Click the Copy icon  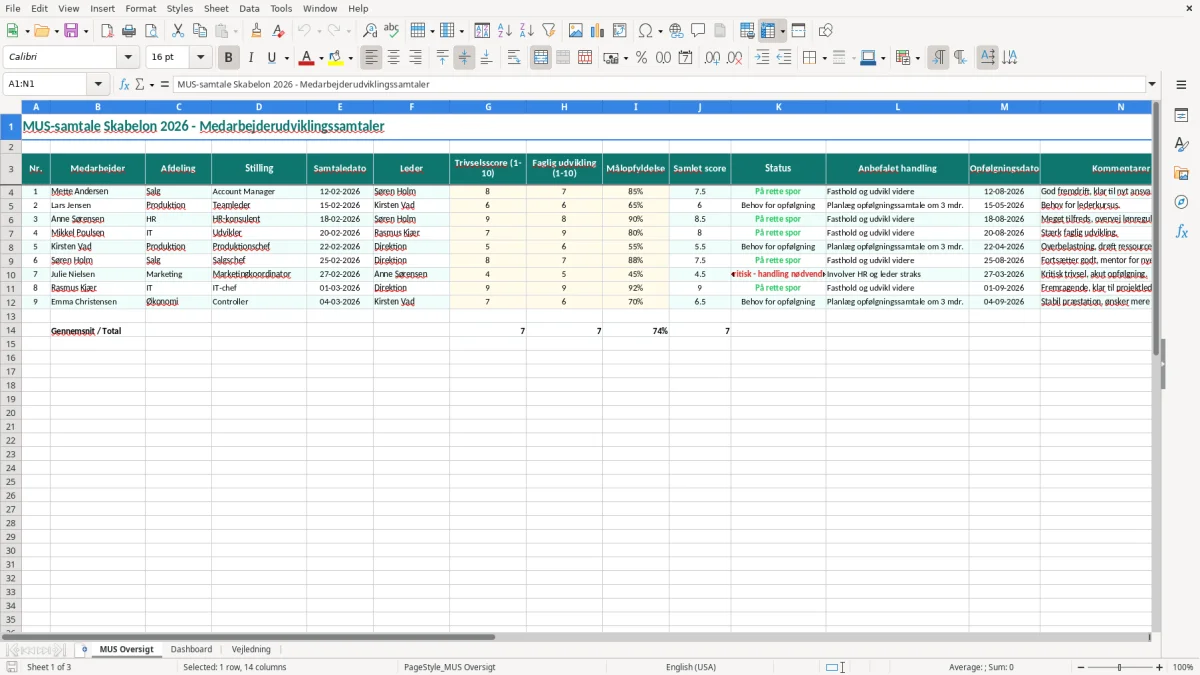tap(200, 31)
